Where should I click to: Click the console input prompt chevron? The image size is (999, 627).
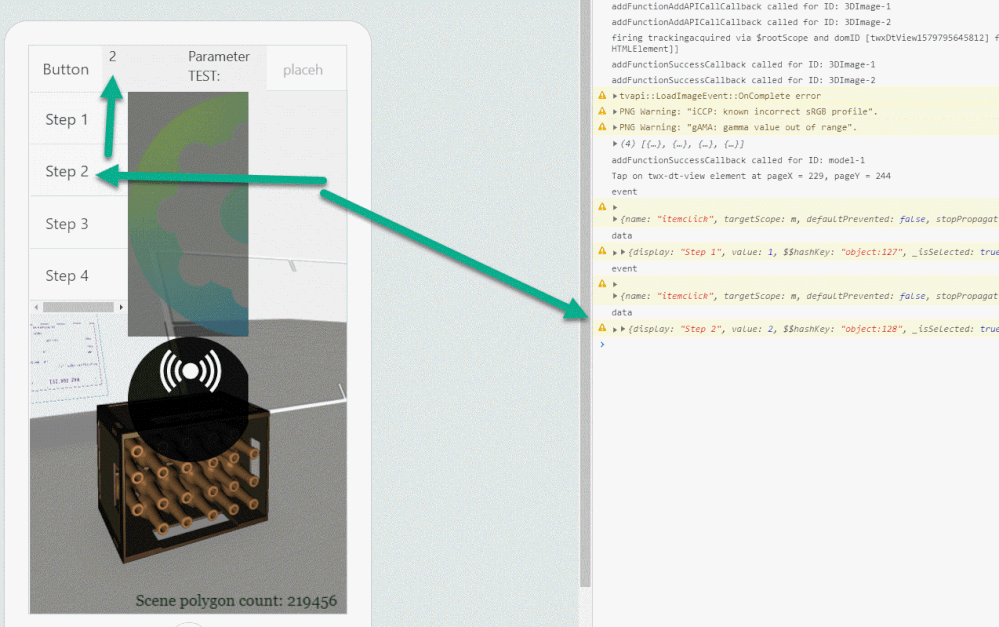pos(602,344)
